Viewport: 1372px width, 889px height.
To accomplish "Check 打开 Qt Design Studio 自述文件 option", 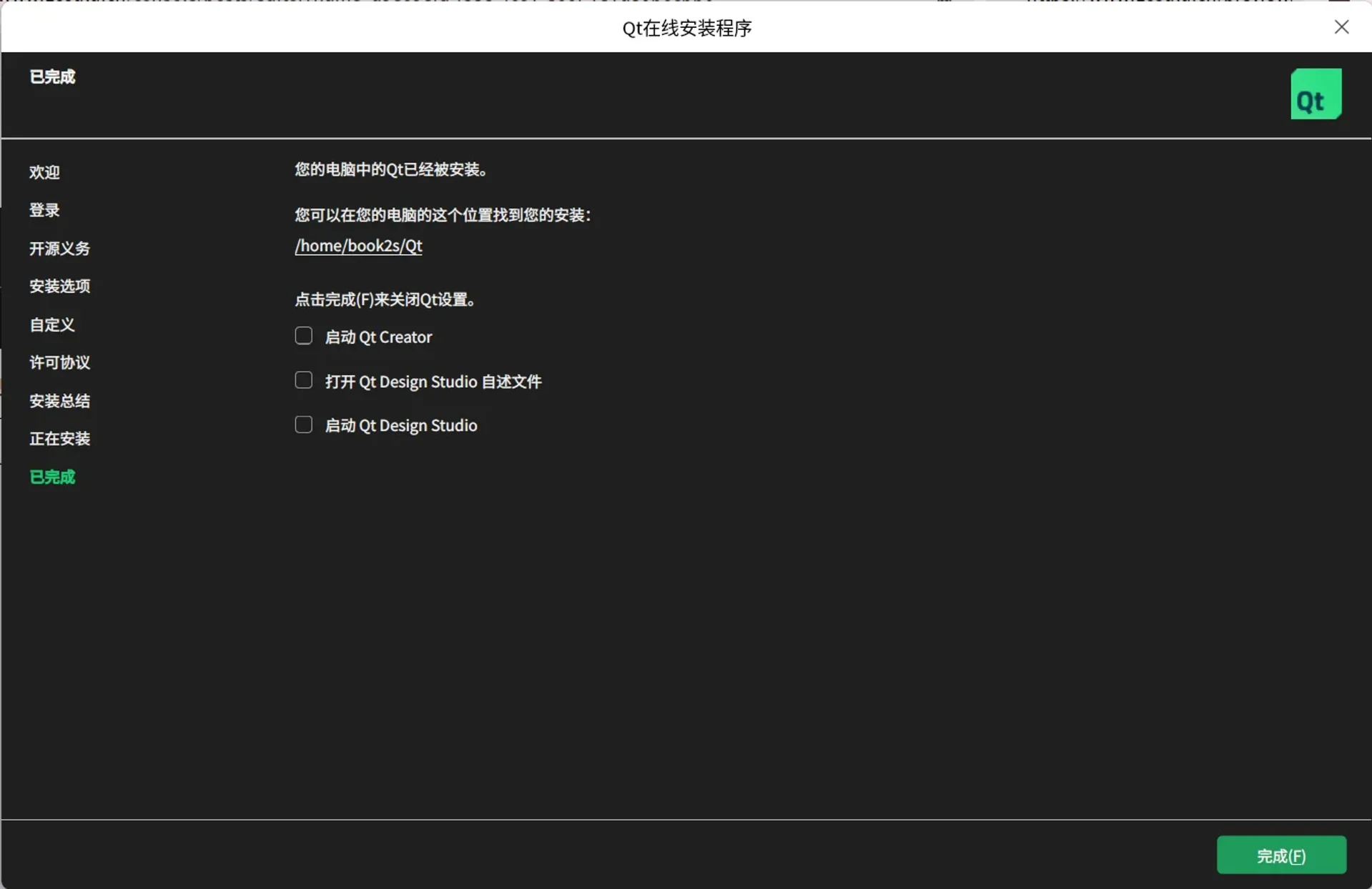I will 303,379.
